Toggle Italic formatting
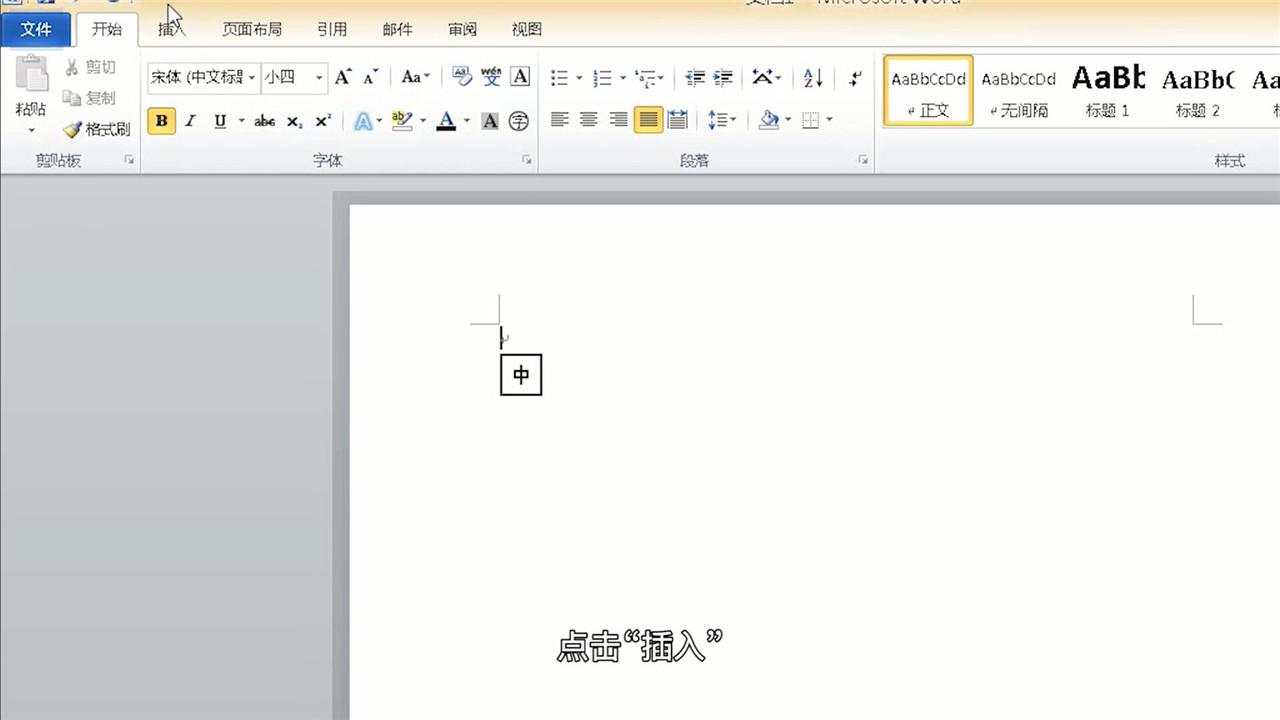This screenshot has width=1280, height=720. coord(190,121)
